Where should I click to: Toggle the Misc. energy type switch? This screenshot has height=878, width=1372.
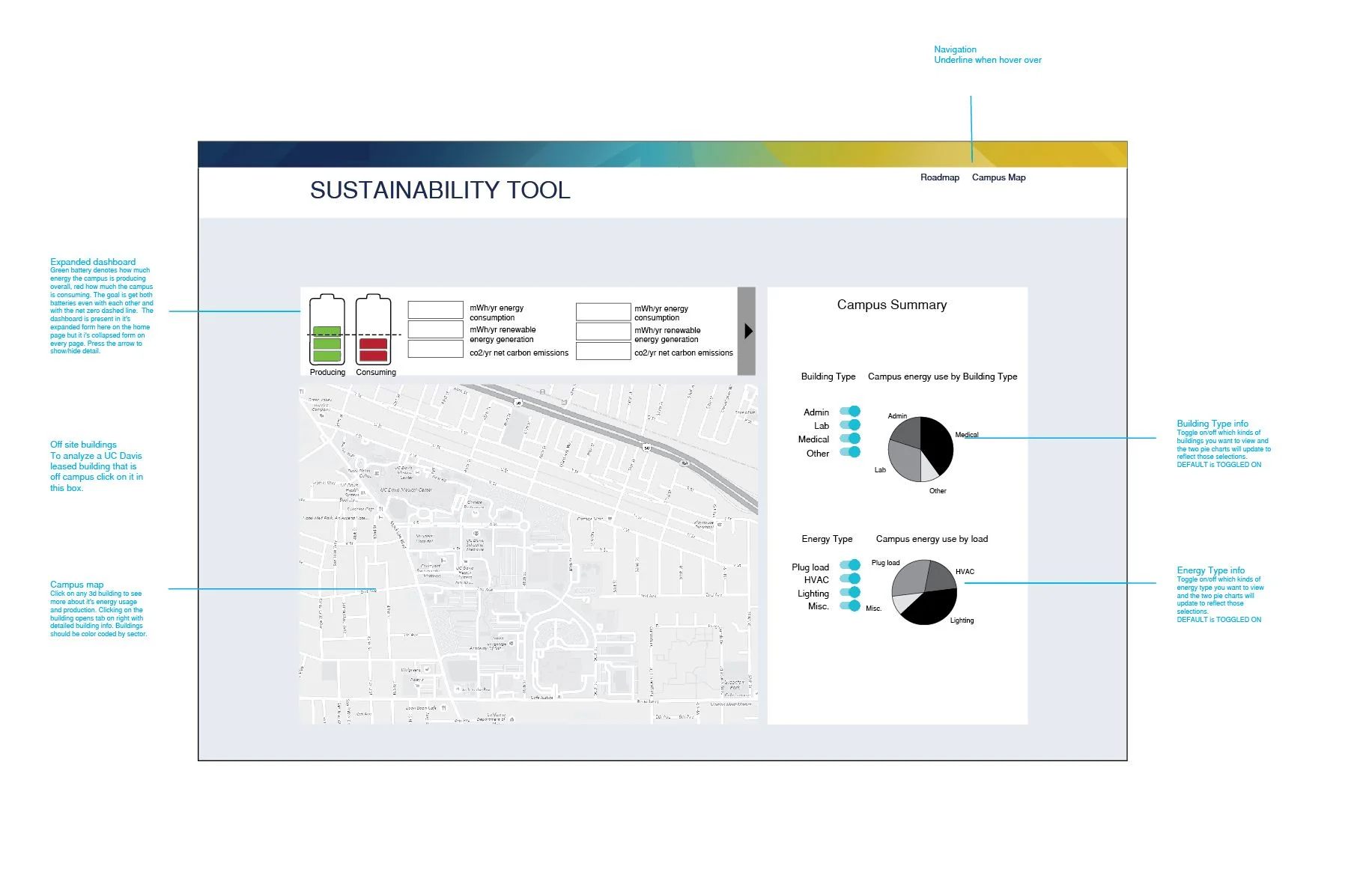click(x=850, y=606)
